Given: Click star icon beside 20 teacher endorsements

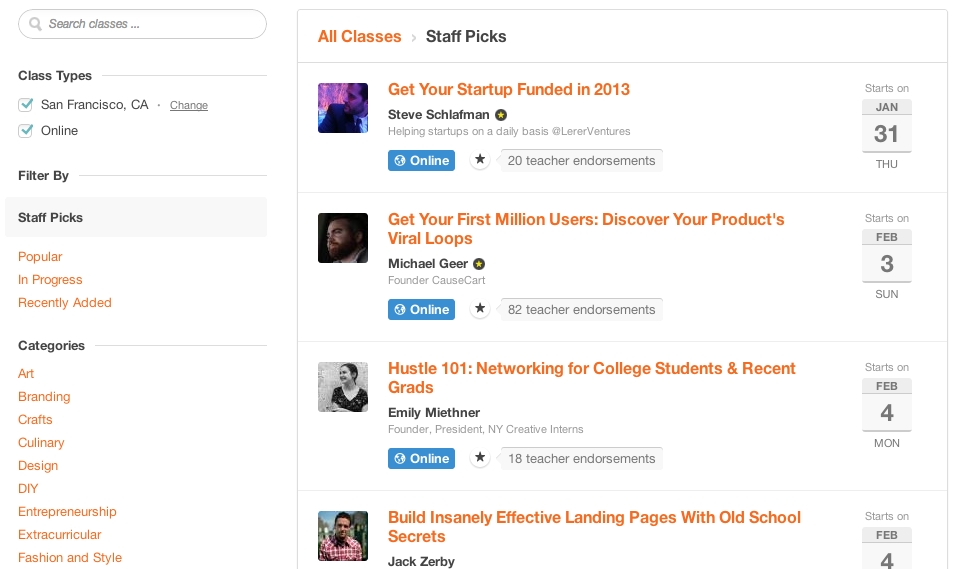Looking at the screenshot, I should click(x=480, y=160).
